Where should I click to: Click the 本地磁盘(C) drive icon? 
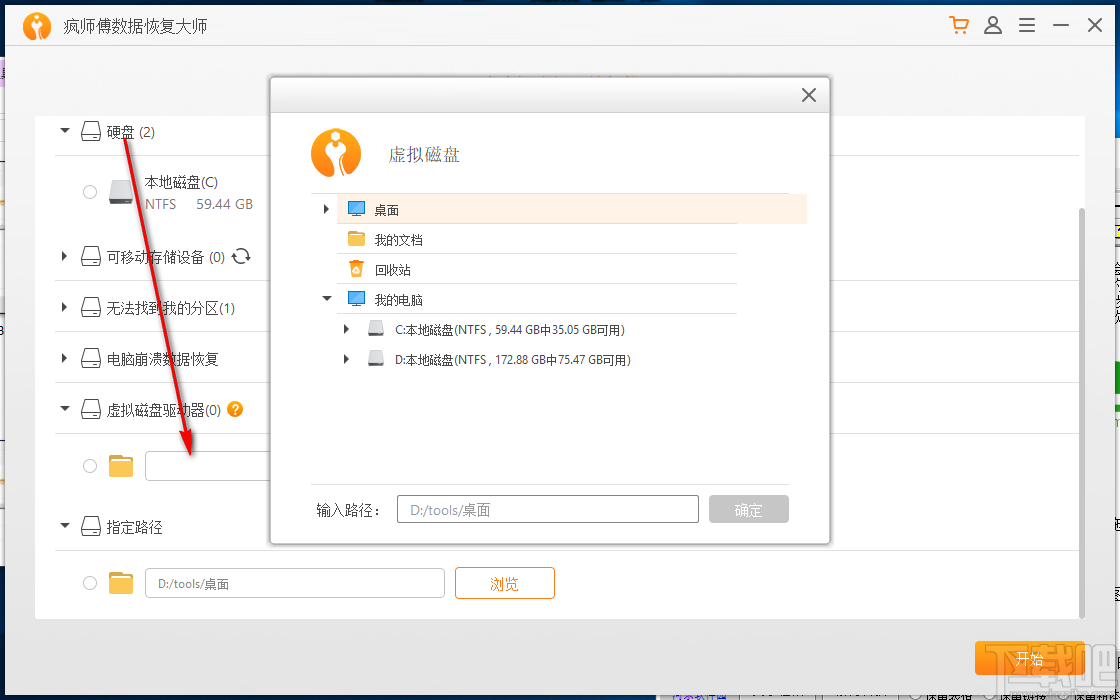(121, 192)
